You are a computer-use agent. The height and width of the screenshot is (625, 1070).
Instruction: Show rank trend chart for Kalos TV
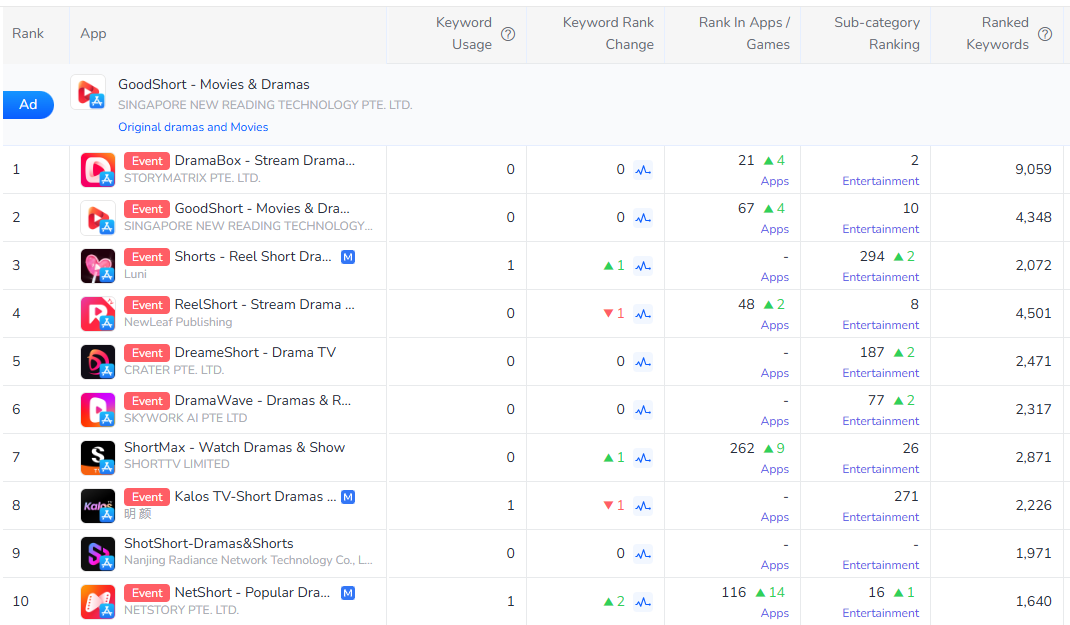click(643, 506)
